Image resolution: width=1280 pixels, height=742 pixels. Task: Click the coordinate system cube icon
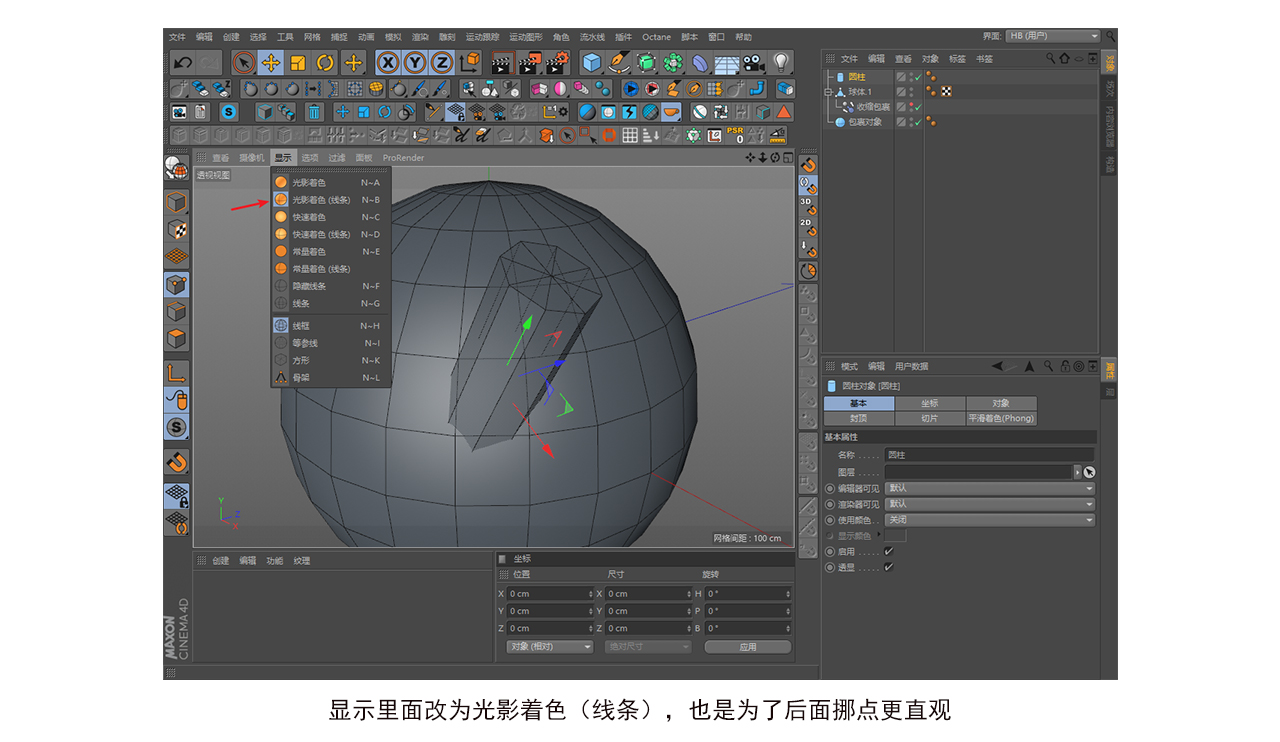pos(469,63)
